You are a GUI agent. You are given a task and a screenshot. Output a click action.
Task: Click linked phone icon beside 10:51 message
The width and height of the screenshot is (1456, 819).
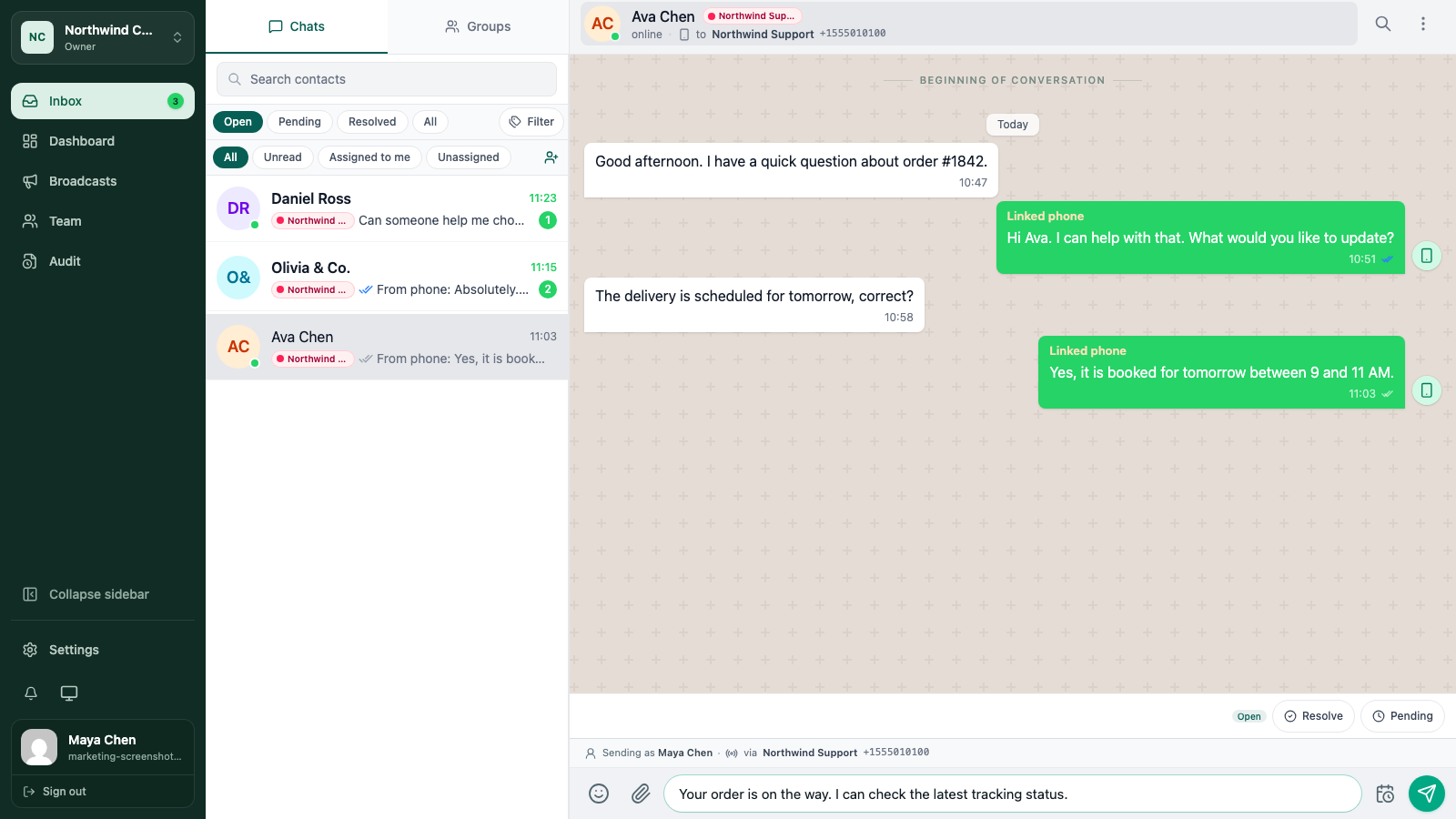point(1427,256)
